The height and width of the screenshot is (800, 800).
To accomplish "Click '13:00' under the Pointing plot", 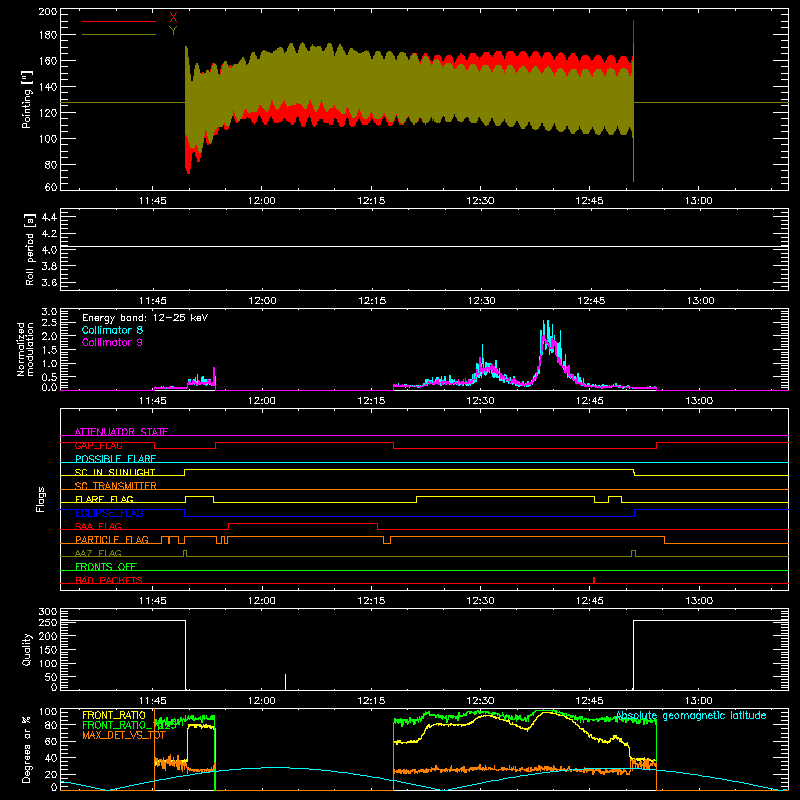I will click(x=698, y=201).
